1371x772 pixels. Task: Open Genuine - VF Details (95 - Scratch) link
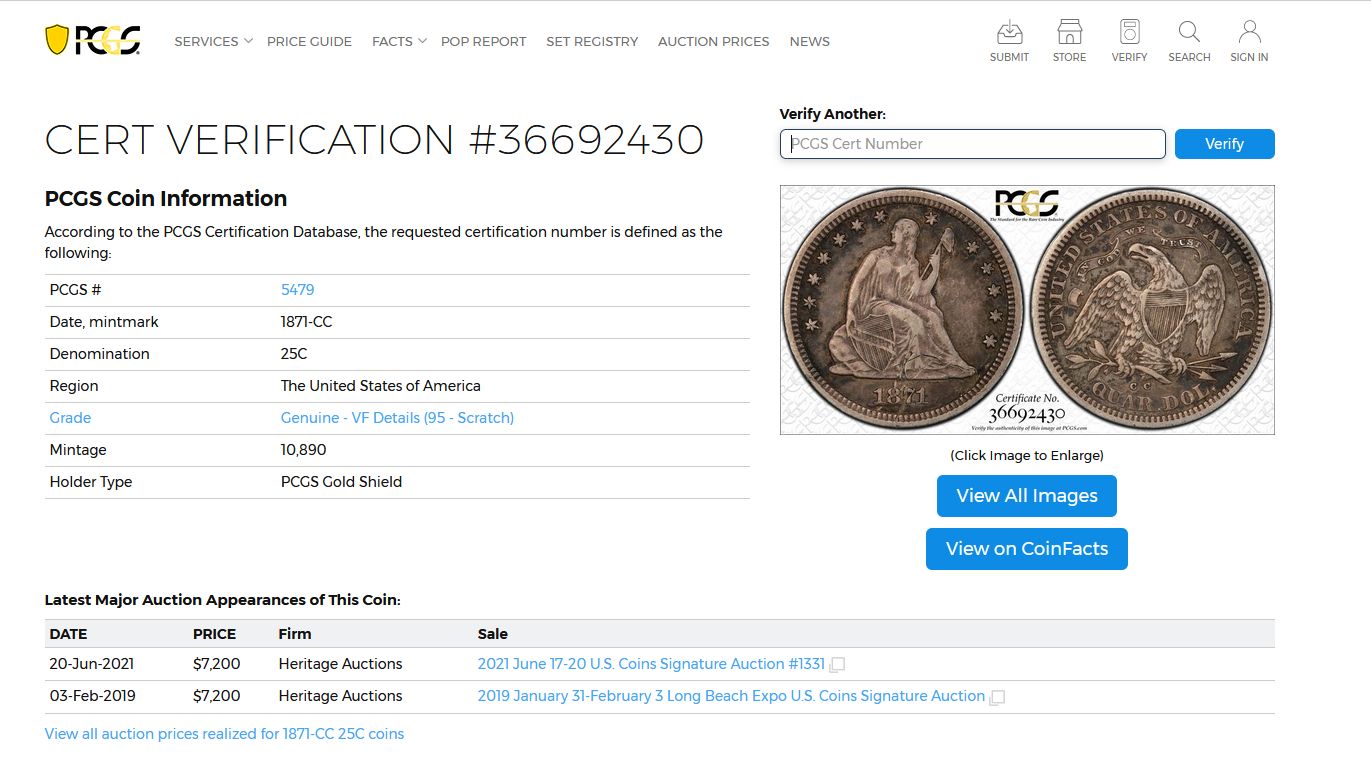point(397,418)
